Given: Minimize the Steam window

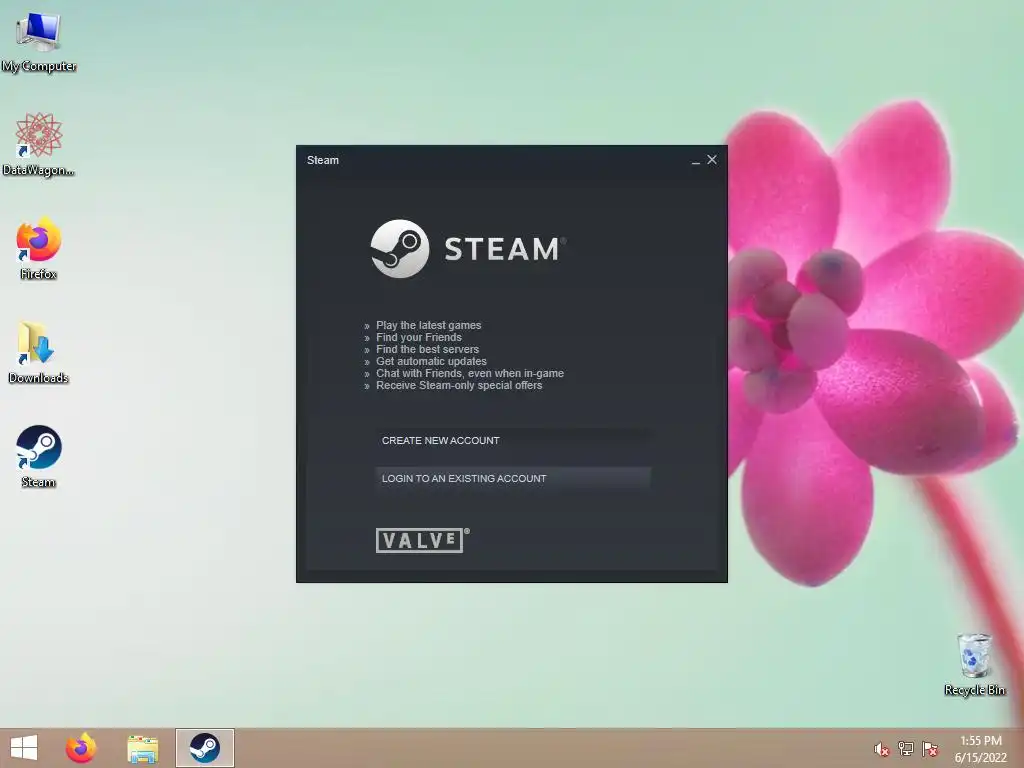Looking at the screenshot, I should pos(696,161).
